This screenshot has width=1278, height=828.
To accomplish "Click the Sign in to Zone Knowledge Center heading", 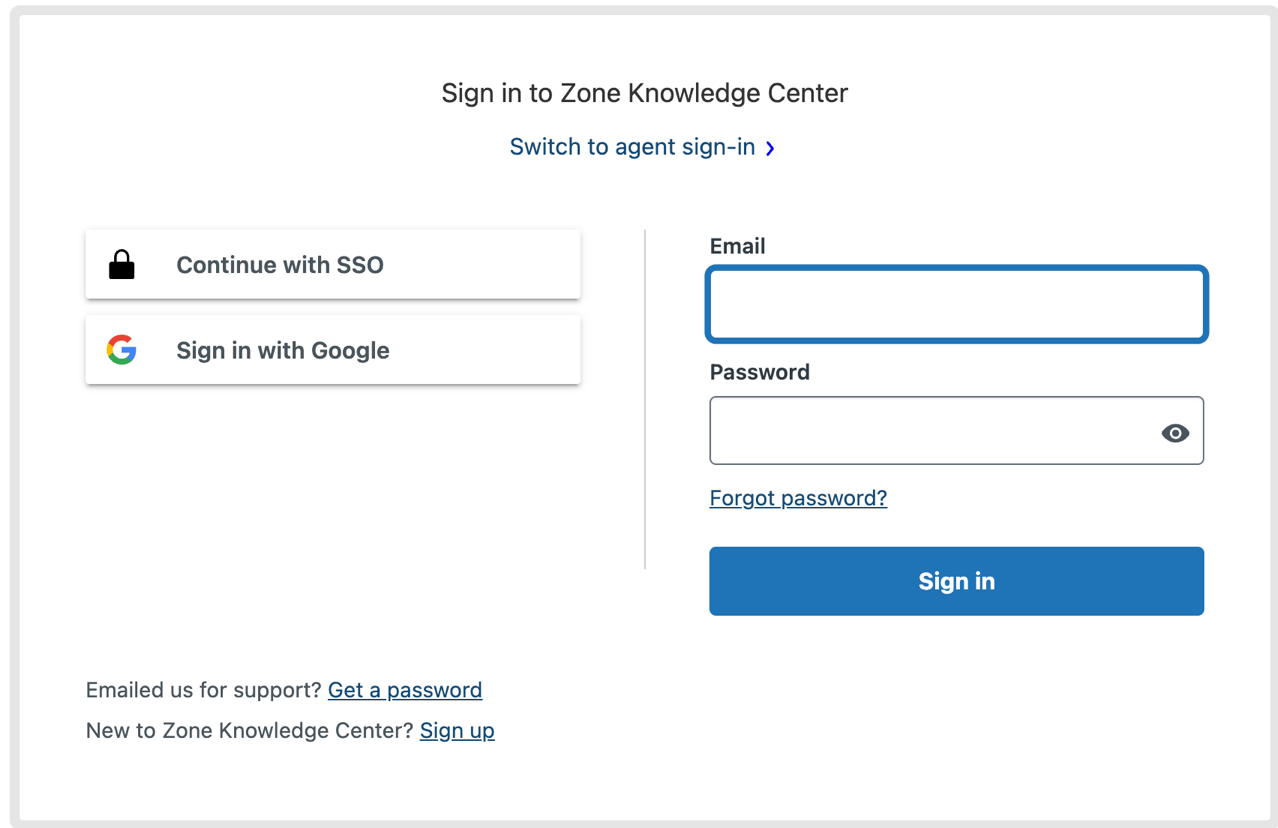I will (x=645, y=93).
